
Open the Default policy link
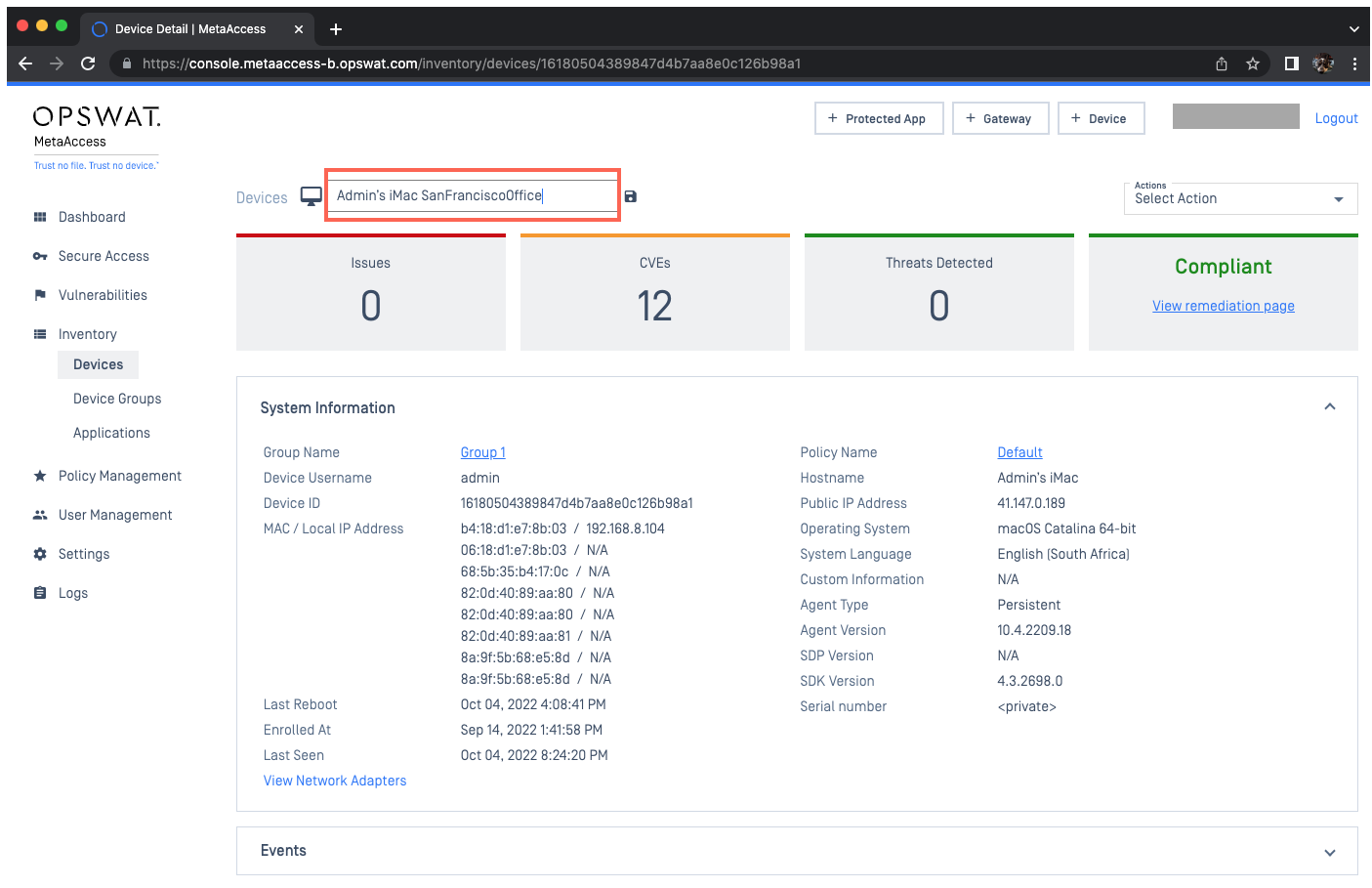[1019, 452]
